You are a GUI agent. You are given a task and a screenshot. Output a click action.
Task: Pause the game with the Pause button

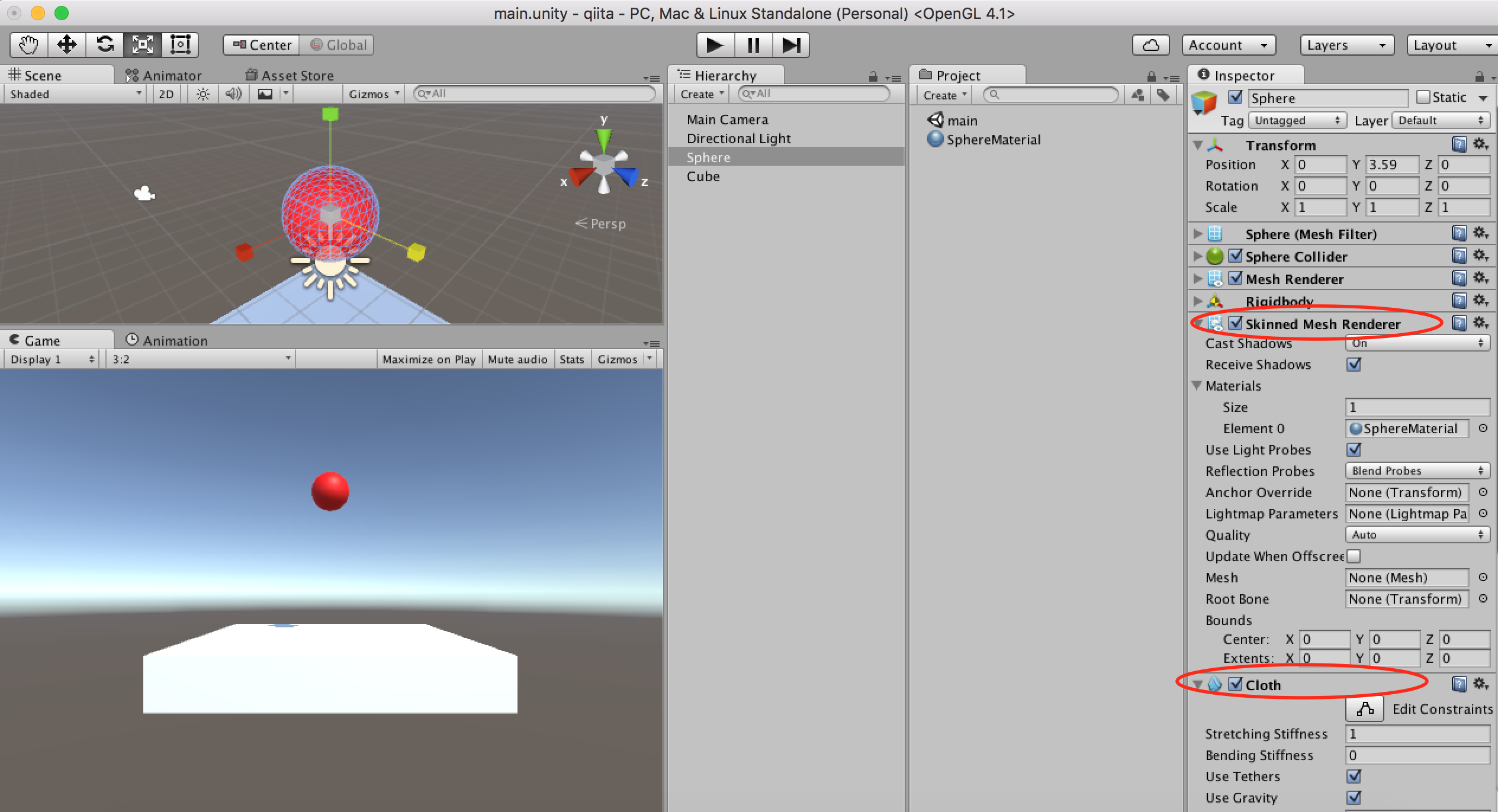pos(753,45)
